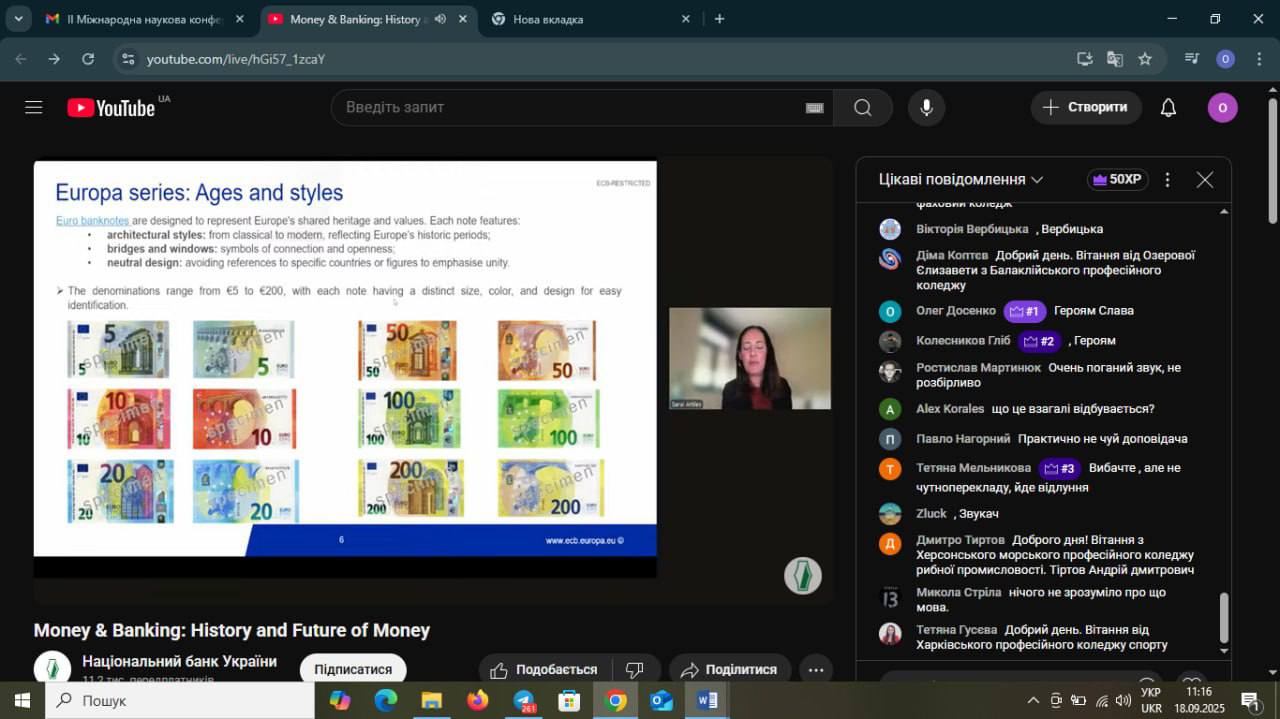1280x719 pixels.
Task: Open chat more-options three dots menu
Action: [x=1167, y=180]
